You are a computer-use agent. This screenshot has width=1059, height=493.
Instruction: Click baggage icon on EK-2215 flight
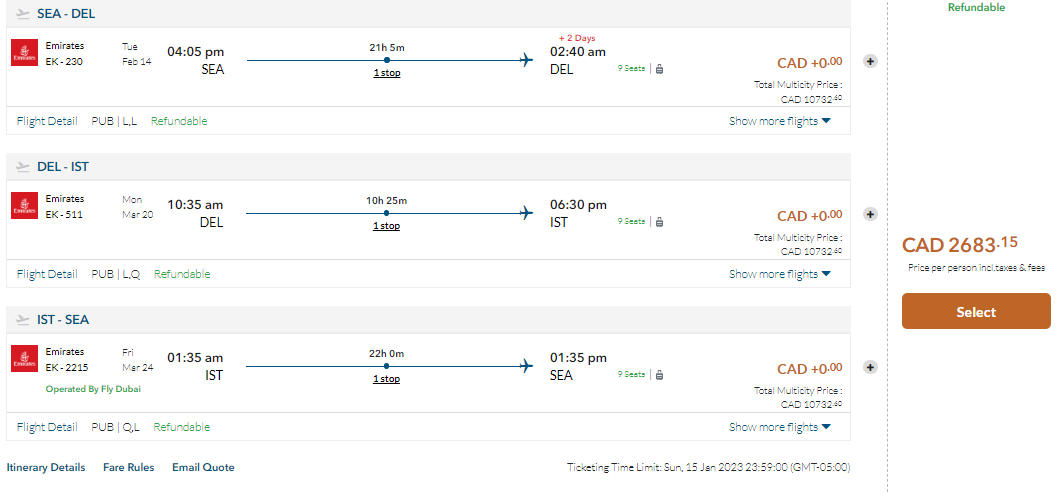click(x=660, y=375)
